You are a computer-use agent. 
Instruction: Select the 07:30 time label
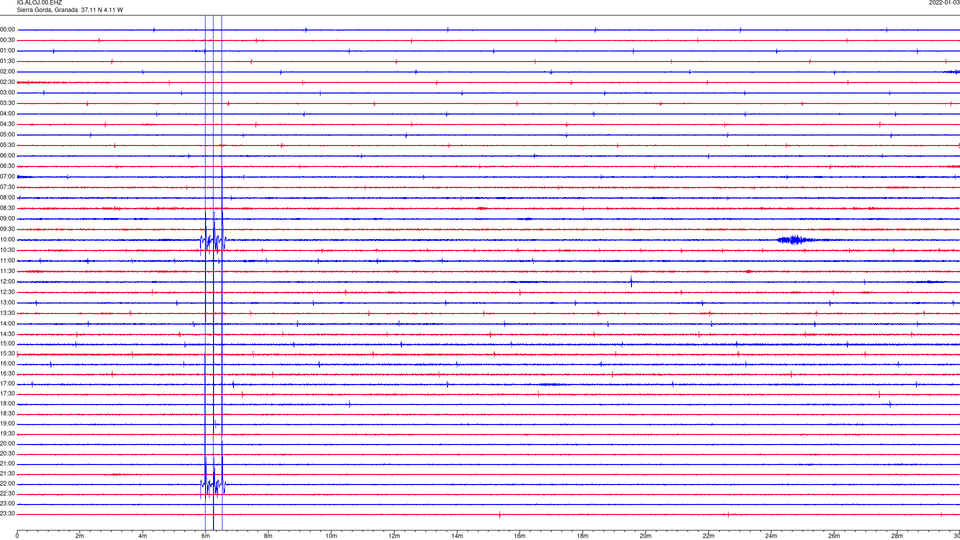pos(8,187)
